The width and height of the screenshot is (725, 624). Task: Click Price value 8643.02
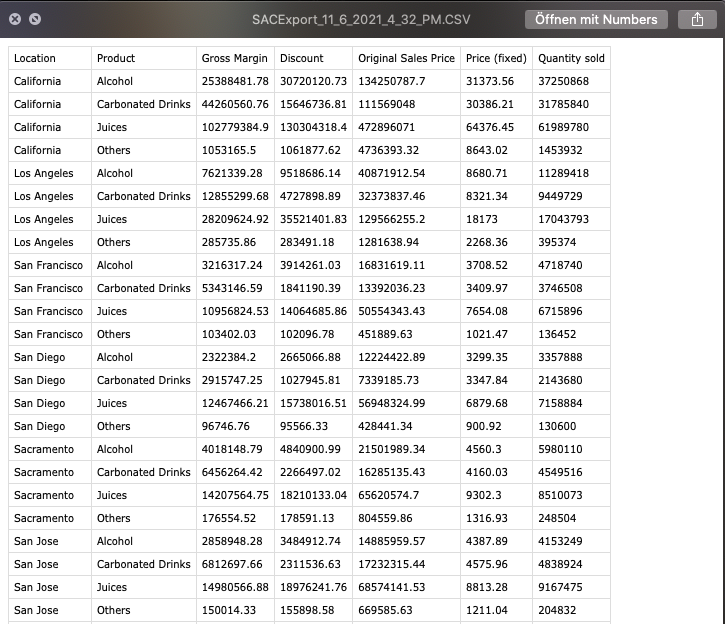click(486, 150)
